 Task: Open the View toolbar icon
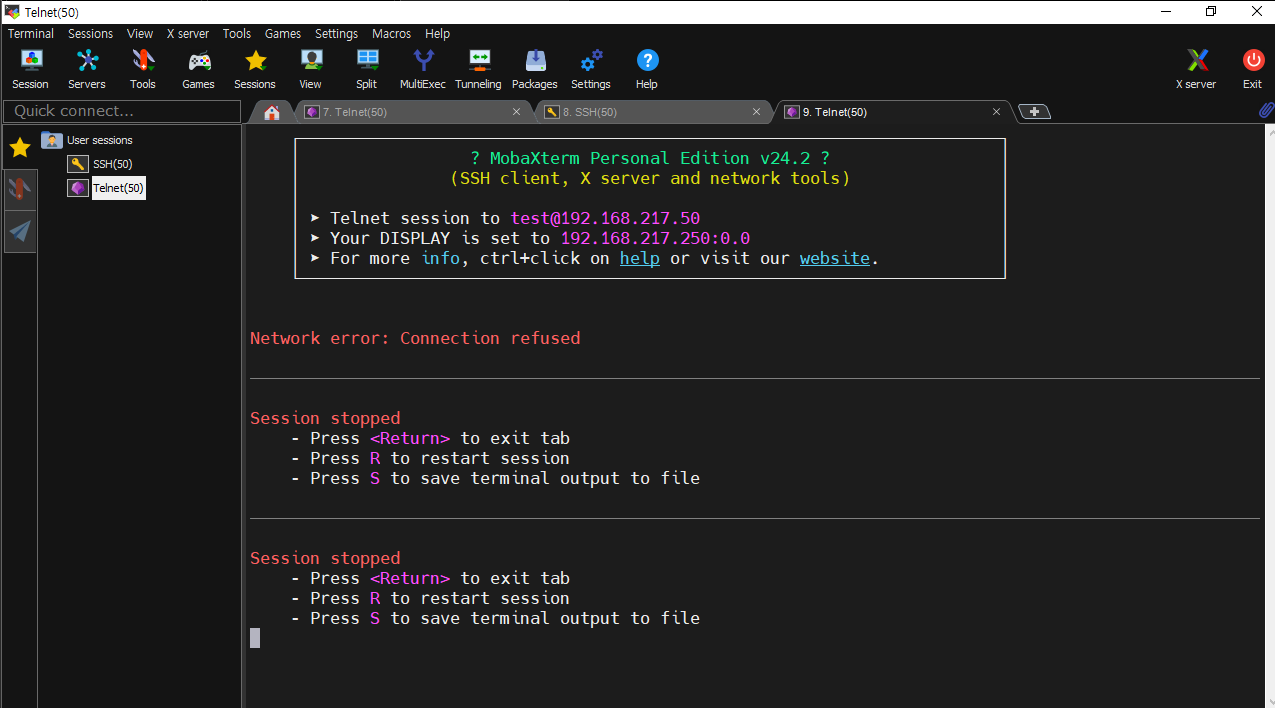(311, 69)
